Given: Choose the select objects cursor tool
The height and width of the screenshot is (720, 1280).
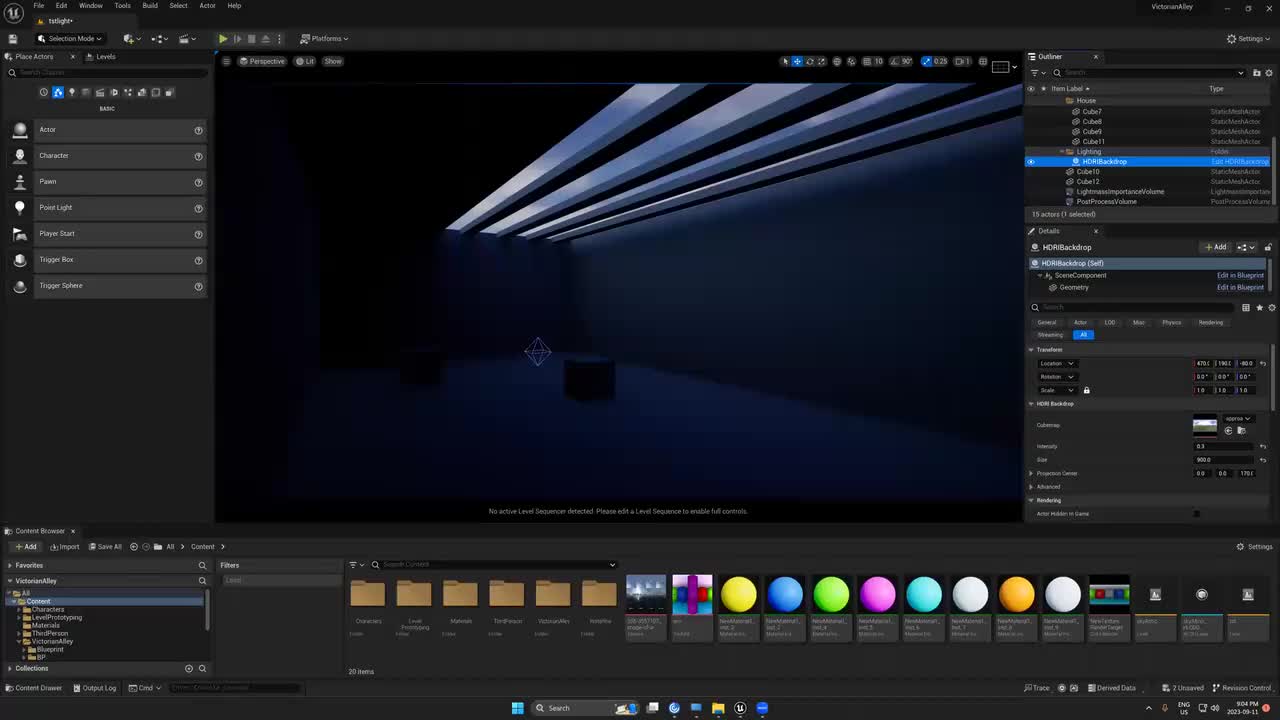Looking at the screenshot, I should tap(785, 61).
